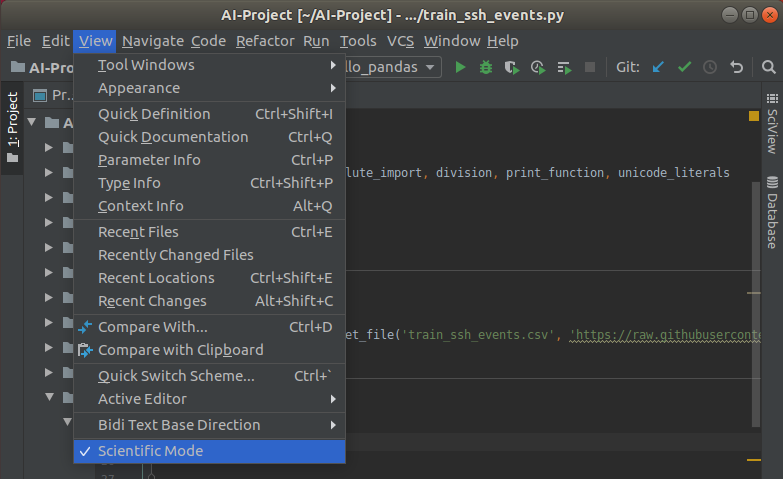Open the SciView side panel
Screen dimensions: 783x479
point(771,130)
